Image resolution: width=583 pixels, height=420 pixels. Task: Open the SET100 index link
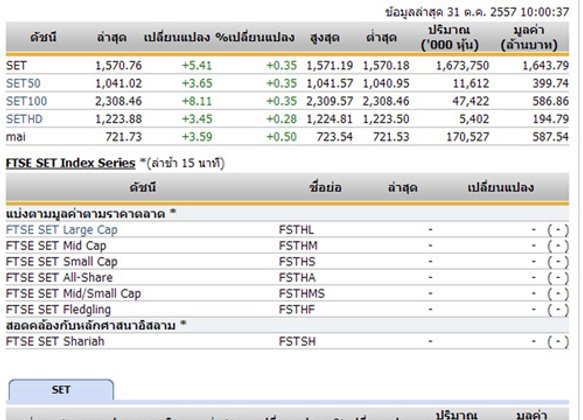click(26, 101)
